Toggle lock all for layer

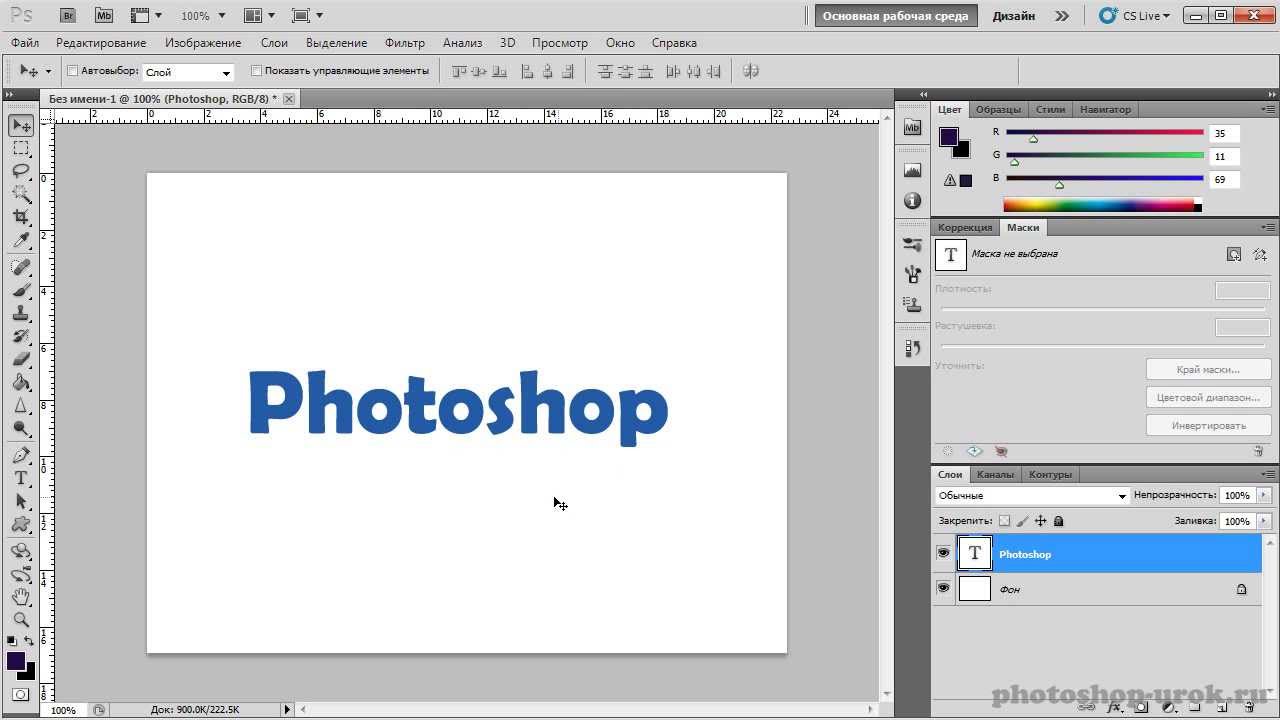[x=1059, y=521]
